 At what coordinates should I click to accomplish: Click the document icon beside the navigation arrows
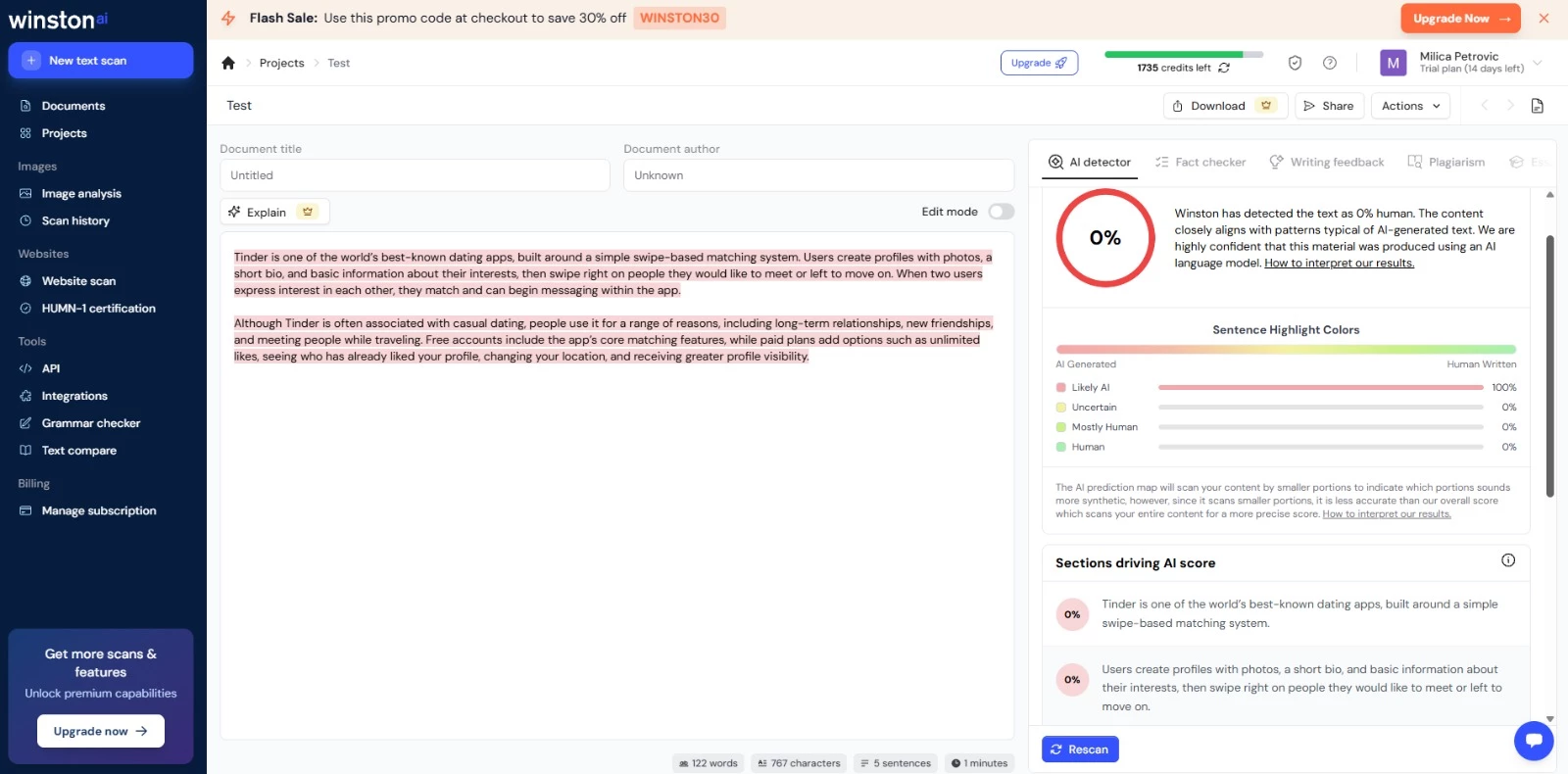[1538, 106]
